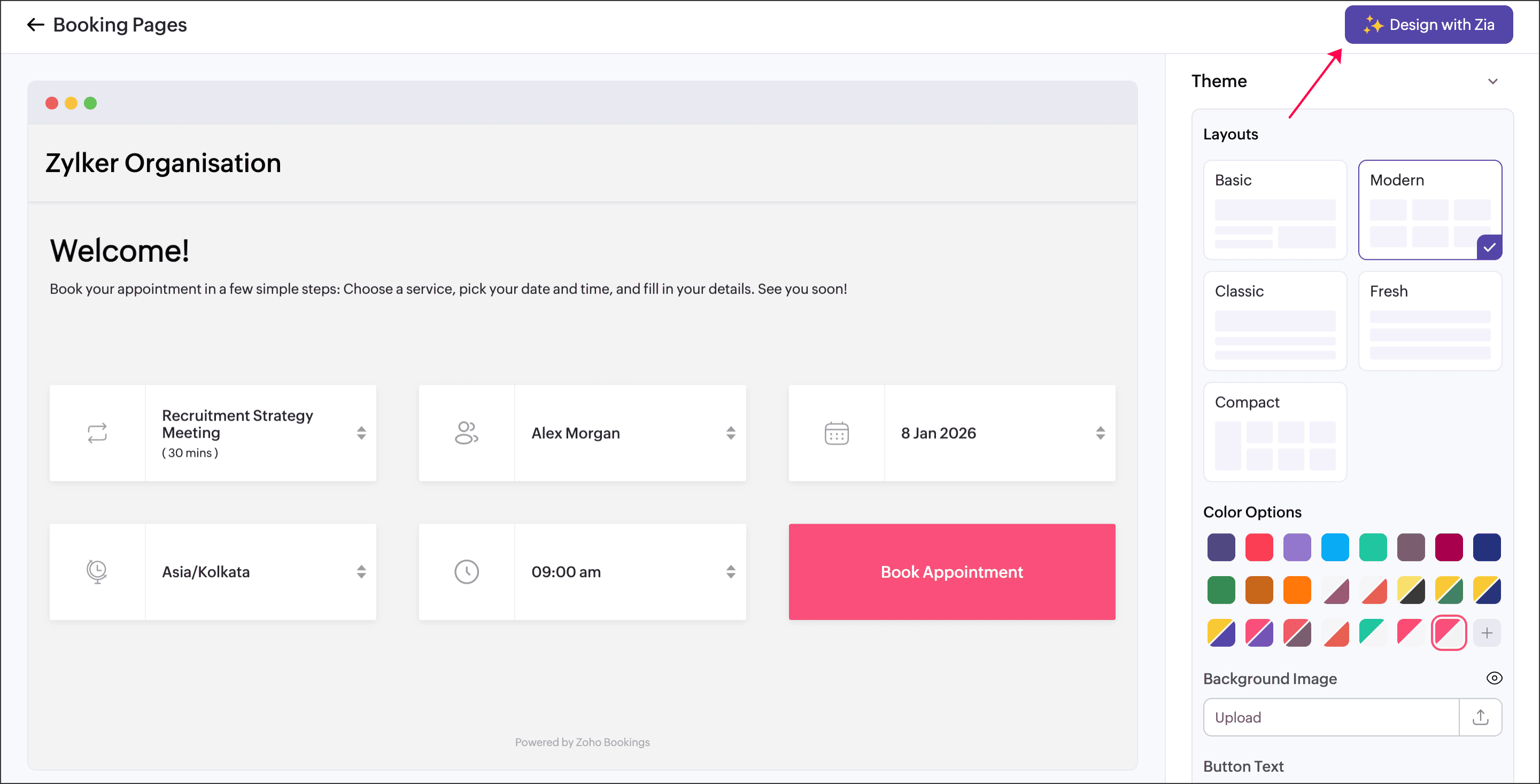This screenshot has height=784, width=1540.
Task: Click the recurring service arrows icon
Action: [x=97, y=433]
